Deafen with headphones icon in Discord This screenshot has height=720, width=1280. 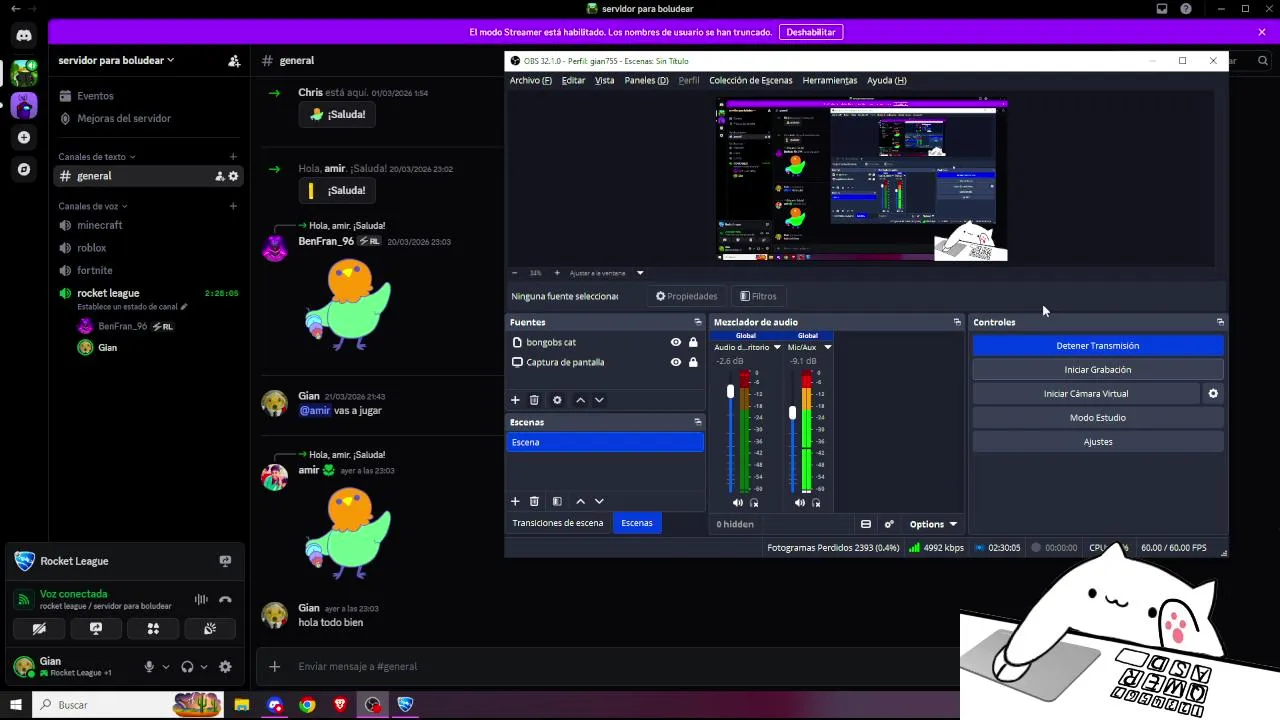[x=187, y=667]
